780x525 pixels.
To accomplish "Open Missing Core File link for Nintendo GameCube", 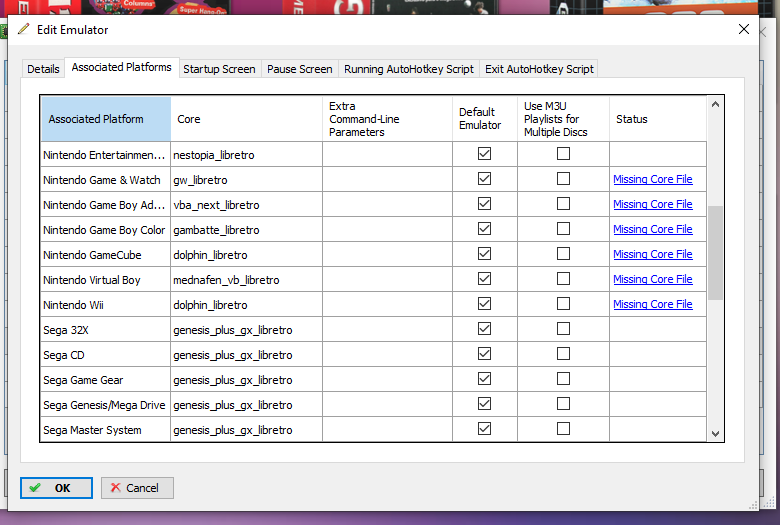I will 653,254.
